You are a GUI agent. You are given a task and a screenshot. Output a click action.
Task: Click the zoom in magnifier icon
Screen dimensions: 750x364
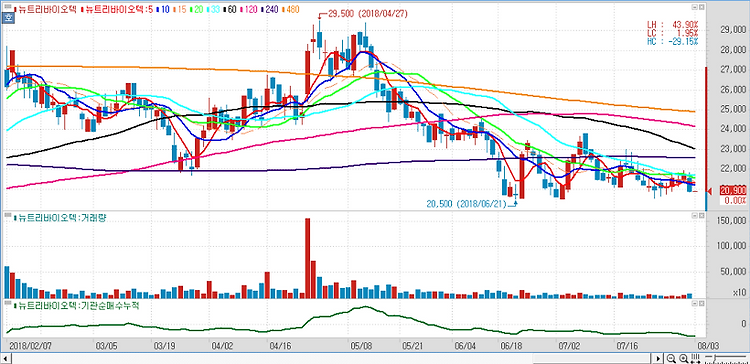pos(684,358)
